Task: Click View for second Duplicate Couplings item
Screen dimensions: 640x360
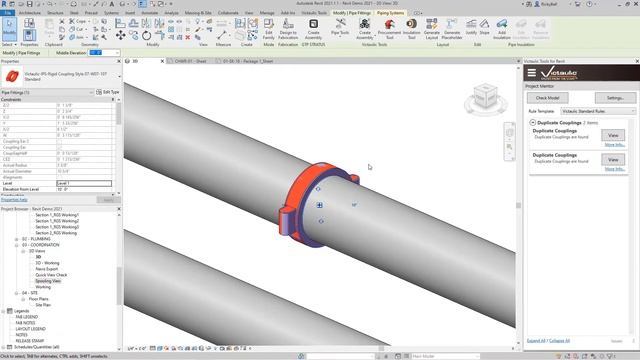Action: [613, 160]
